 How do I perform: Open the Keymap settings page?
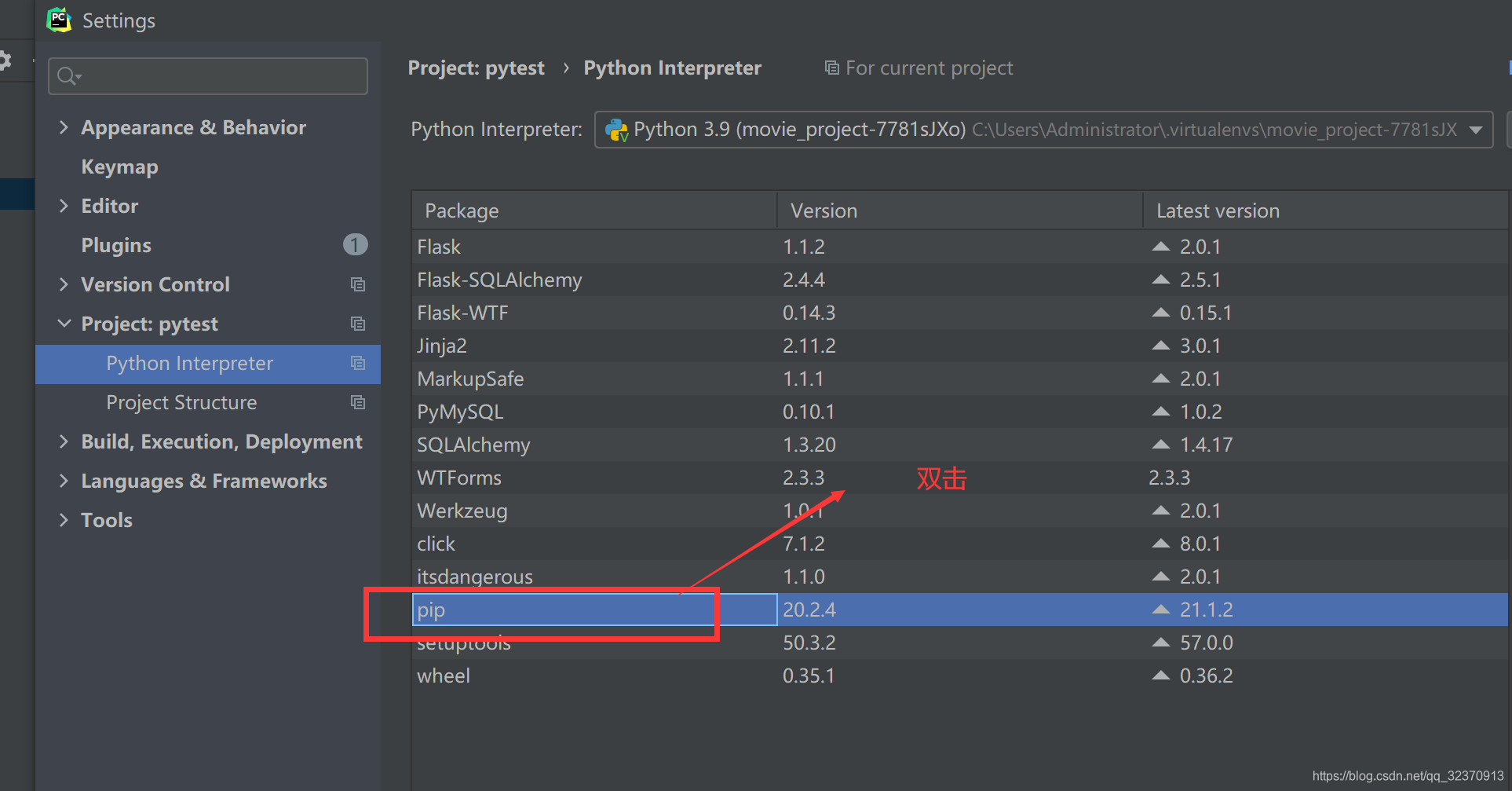(x=119, y=167)
